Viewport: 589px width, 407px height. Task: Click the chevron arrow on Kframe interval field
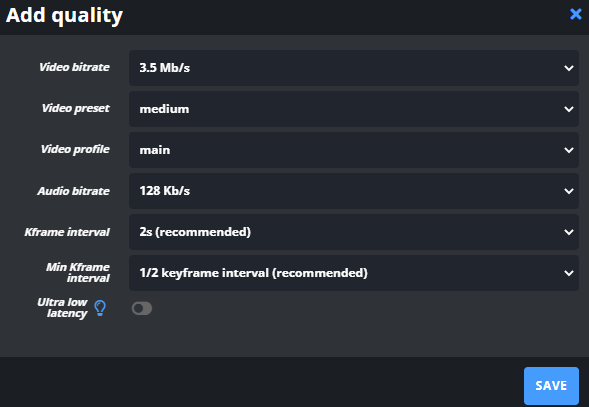tap(569, 232)
